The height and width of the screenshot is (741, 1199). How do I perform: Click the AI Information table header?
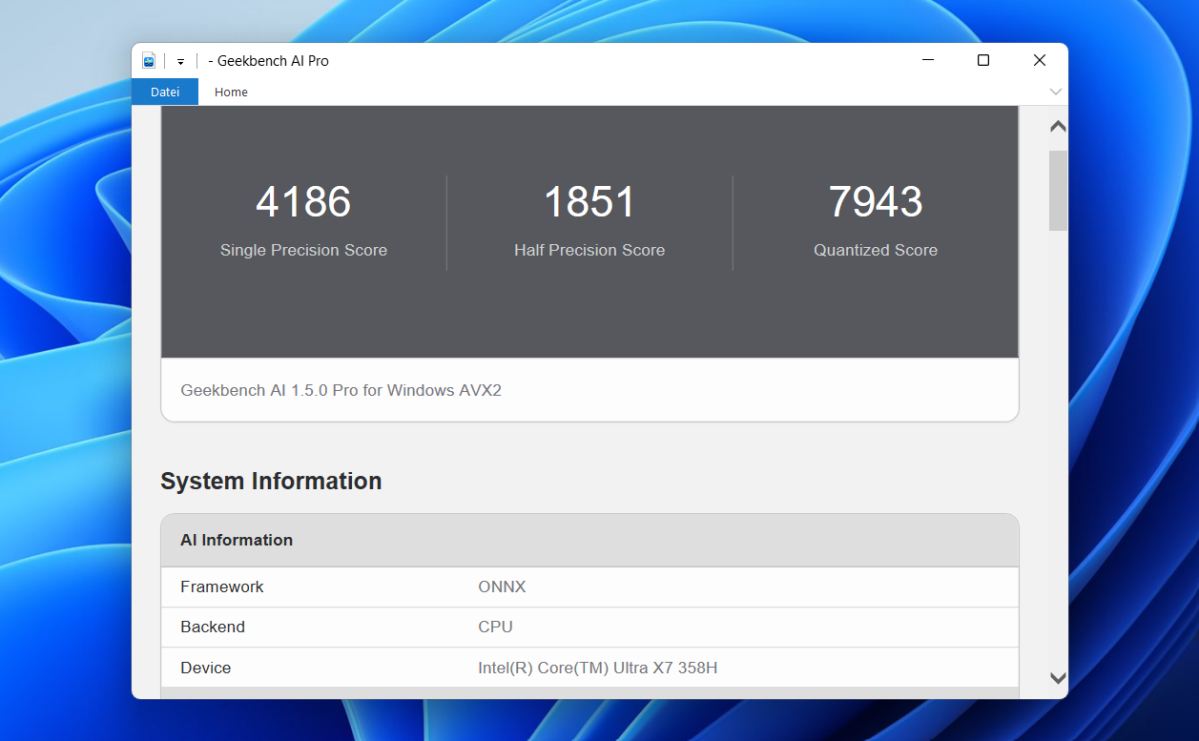coord(590,541)
